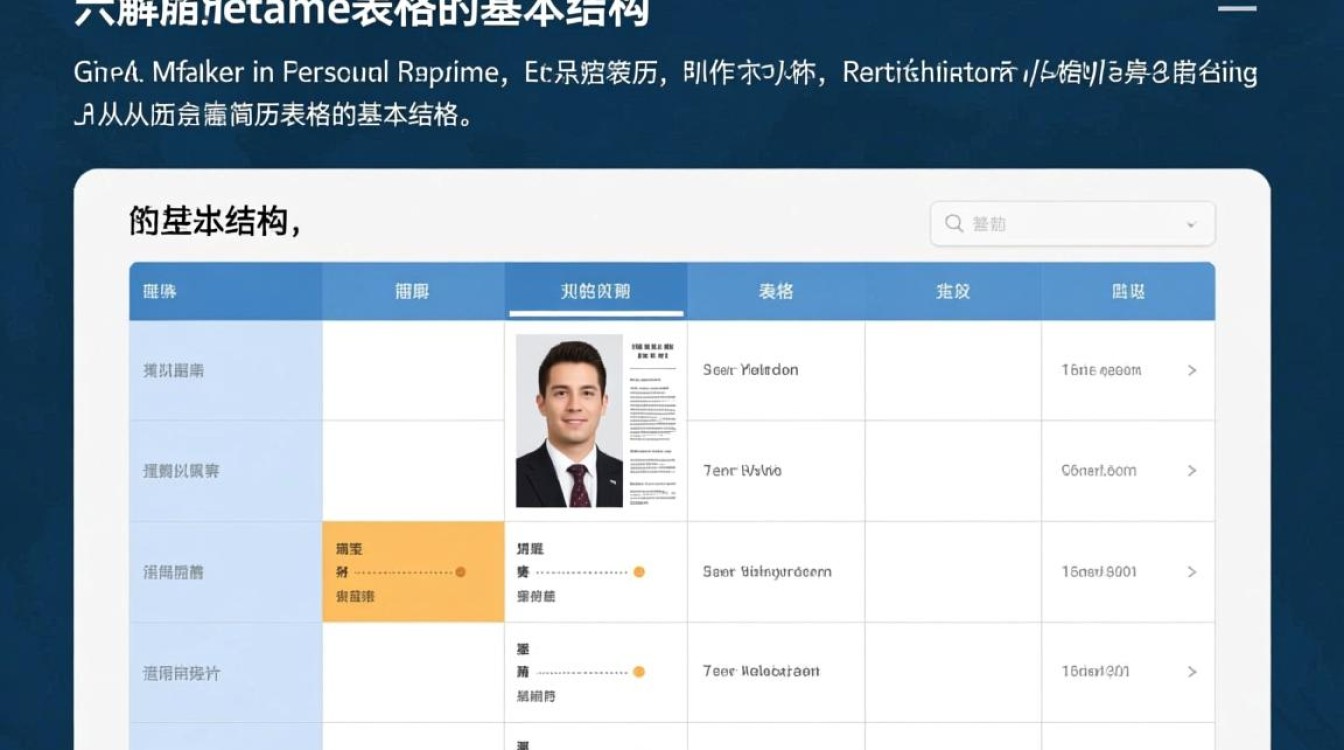Click the slider dot inside the orange cell

[460, 572]
